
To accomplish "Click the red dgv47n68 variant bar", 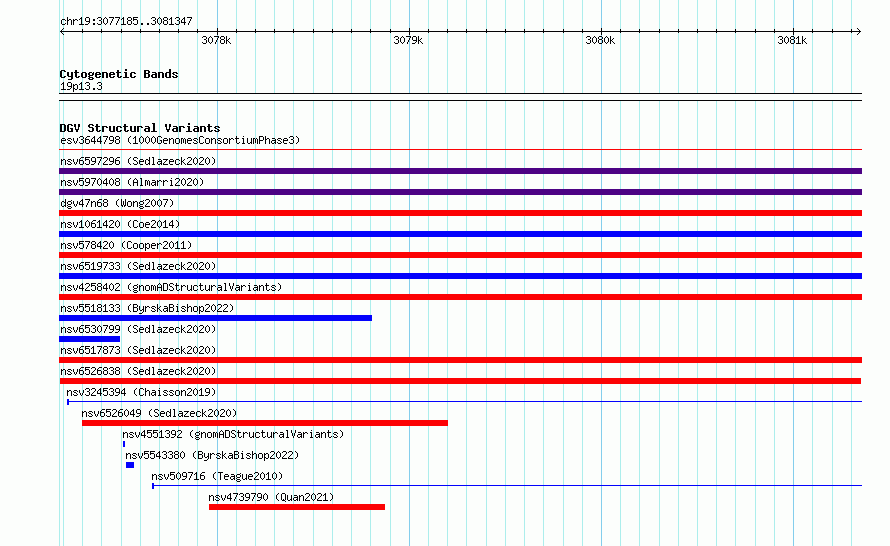I will [x=460, y=213].
